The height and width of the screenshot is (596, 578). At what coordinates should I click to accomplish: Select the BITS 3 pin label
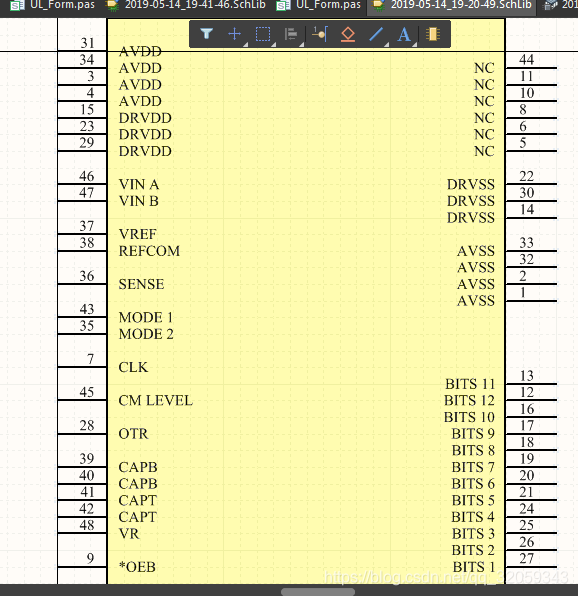[x=473, y=534]
